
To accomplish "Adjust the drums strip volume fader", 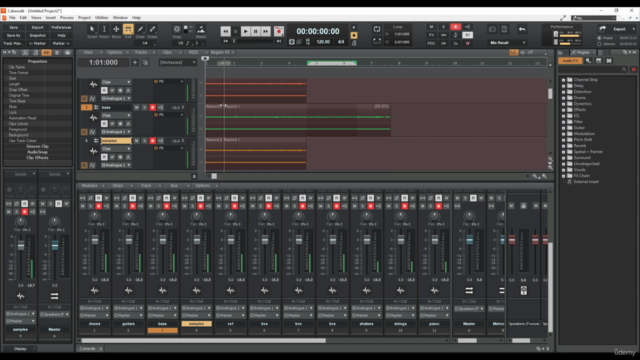I will 95,240.
